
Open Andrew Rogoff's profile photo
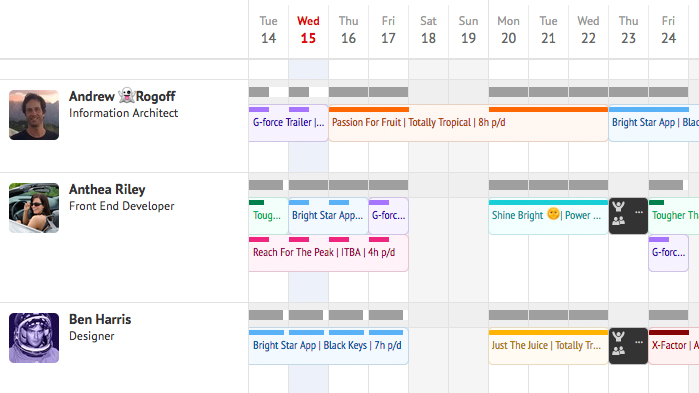(34, 115)
